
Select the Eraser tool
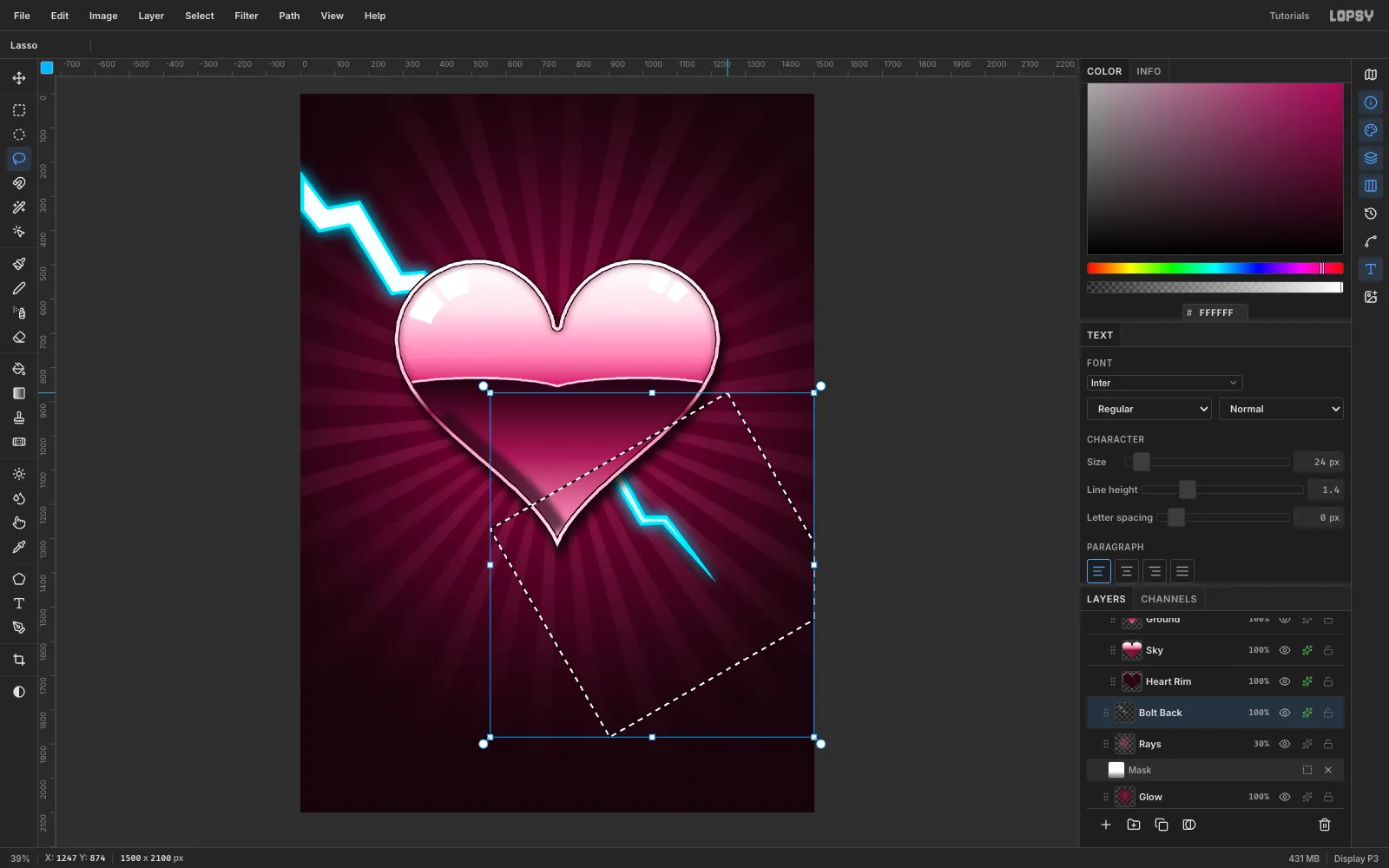point(19,337)
